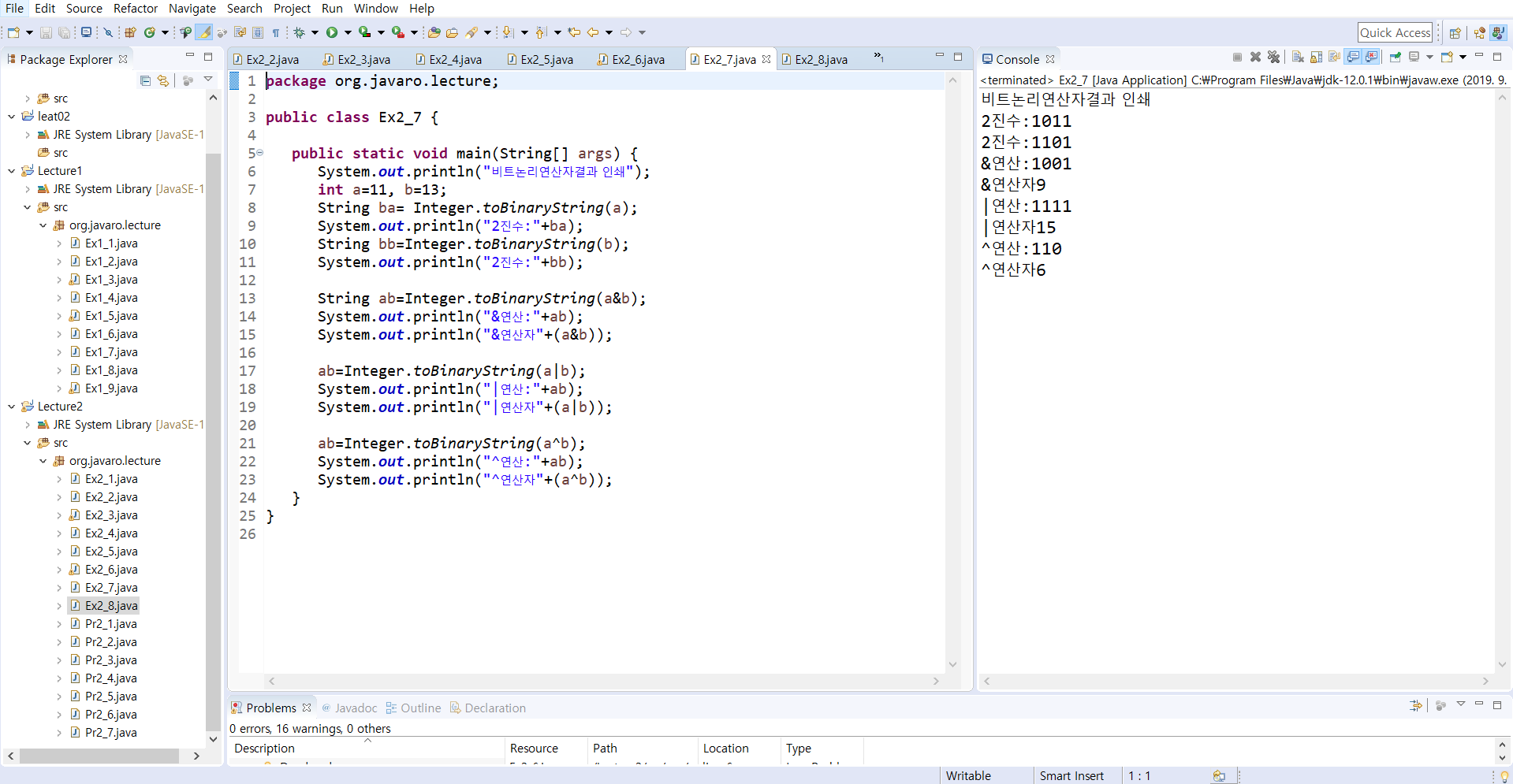Click the Open Perspective icon

(1455, 33)
